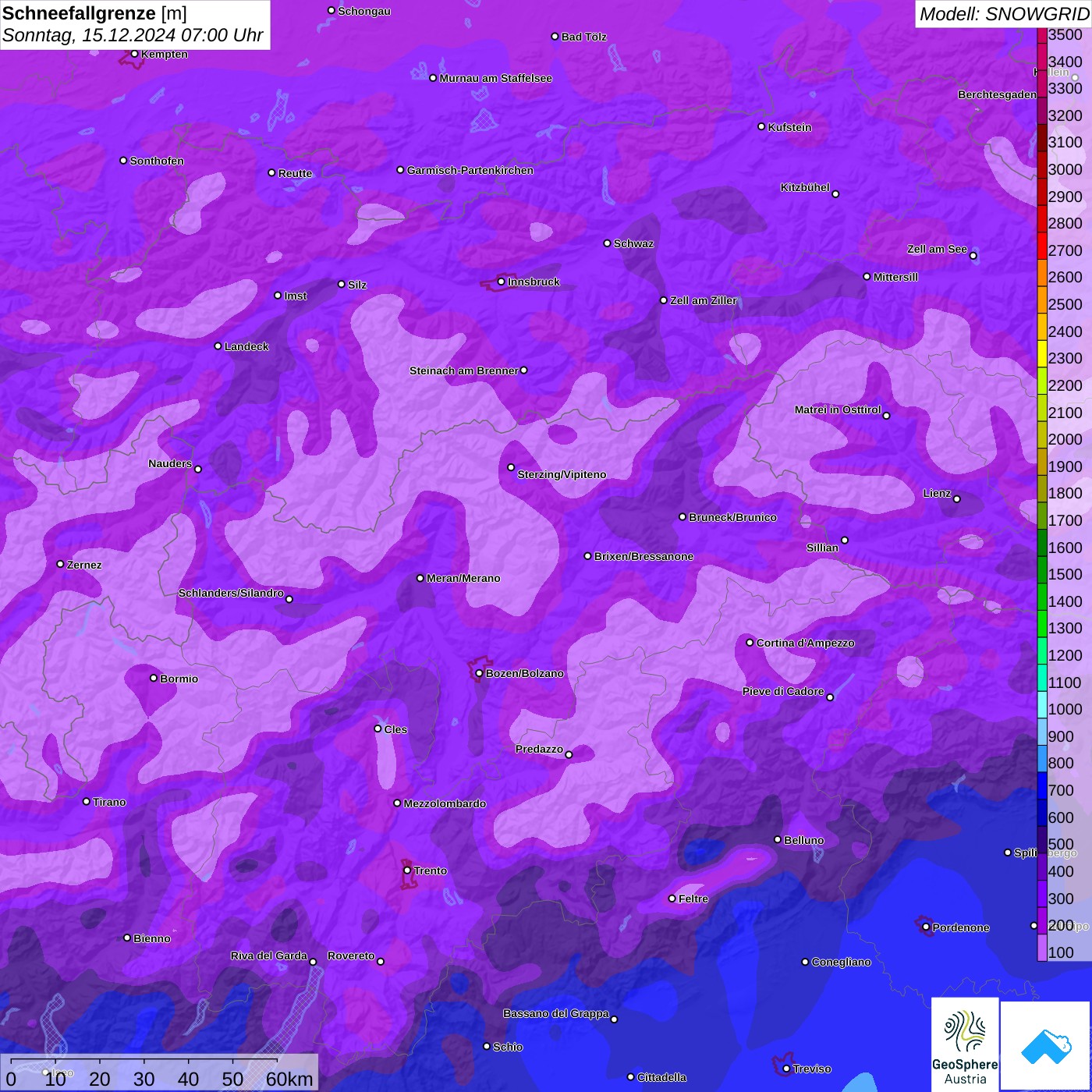Click the Trento city marker dot

point(407,870)
